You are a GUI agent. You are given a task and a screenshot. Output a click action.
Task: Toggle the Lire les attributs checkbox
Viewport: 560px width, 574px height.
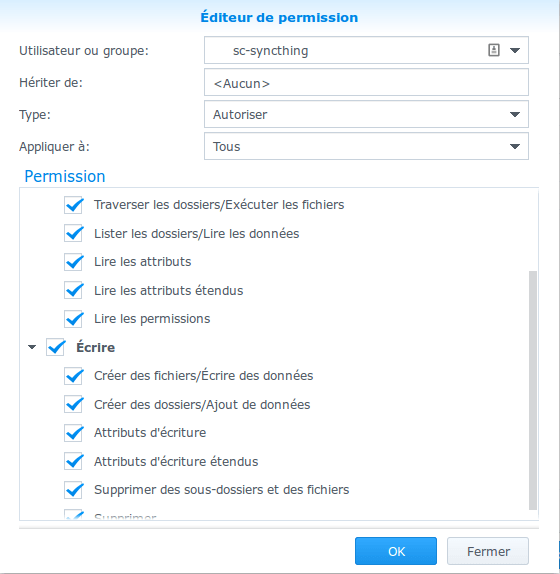[x=74, y=262]
